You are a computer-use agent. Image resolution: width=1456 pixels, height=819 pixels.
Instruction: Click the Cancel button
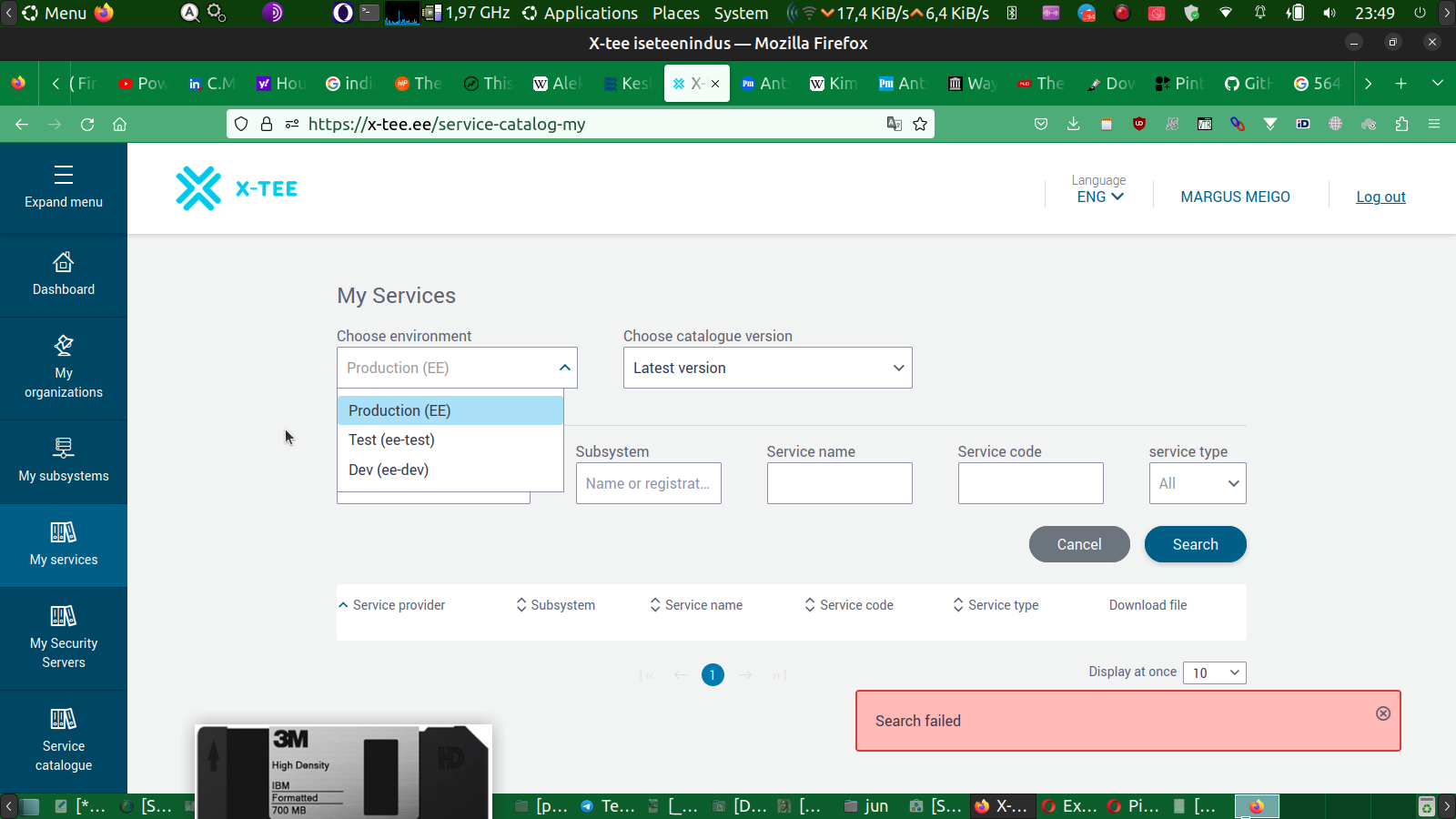click(1078, 544)
